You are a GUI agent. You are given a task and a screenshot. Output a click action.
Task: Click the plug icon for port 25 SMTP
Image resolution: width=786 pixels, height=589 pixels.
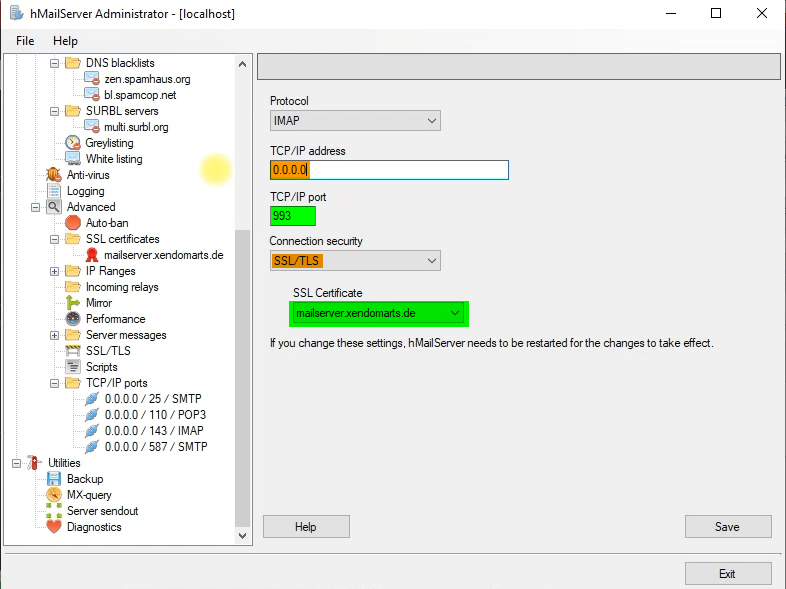click(x=92, y=399)
